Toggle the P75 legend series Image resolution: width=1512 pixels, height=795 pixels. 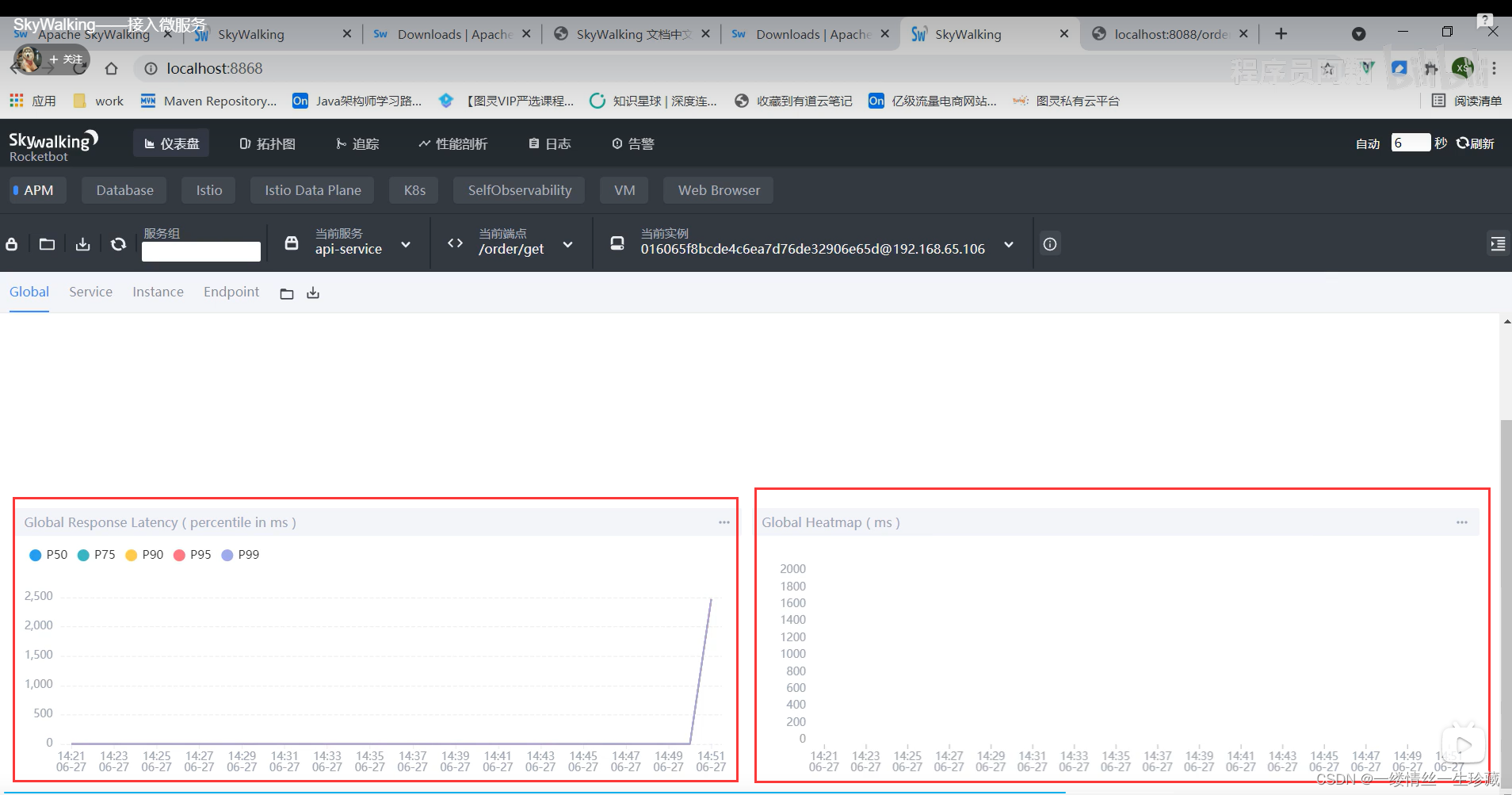97,555
